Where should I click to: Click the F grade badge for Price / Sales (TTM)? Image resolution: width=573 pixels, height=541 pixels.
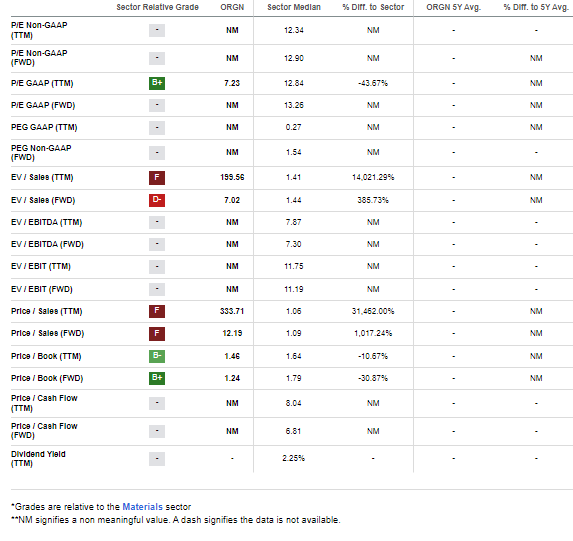click(157, 311)
